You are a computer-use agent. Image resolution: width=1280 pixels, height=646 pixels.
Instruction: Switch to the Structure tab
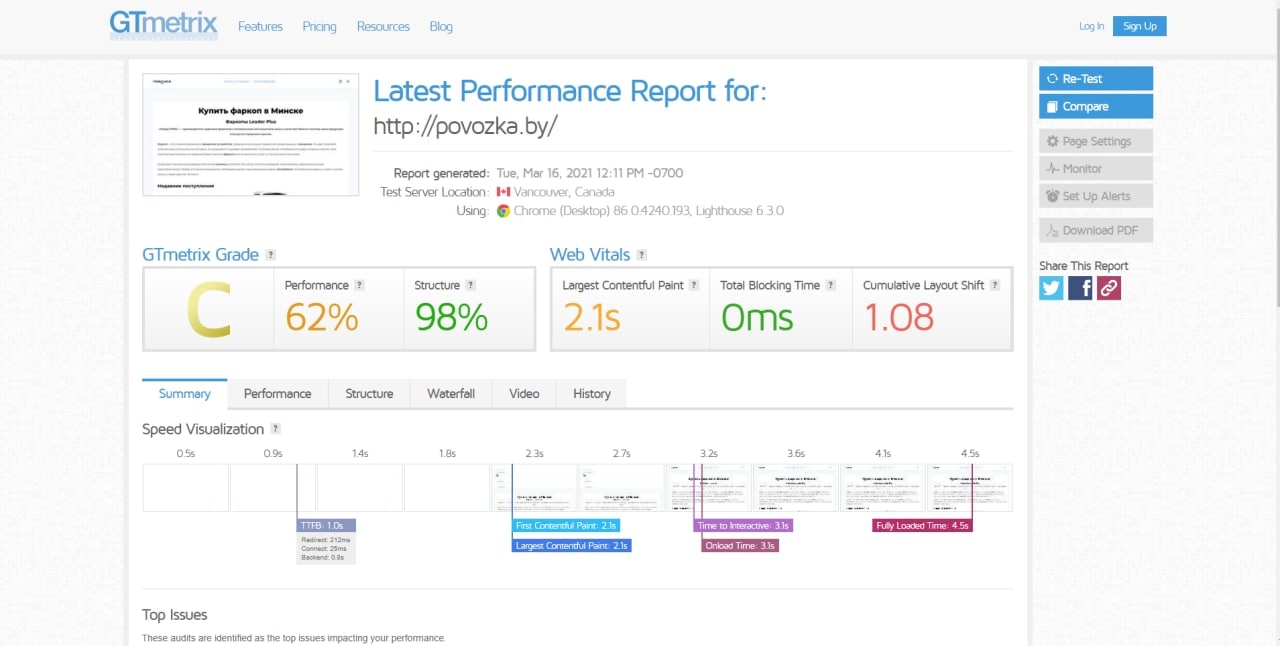tap(369, 394)
